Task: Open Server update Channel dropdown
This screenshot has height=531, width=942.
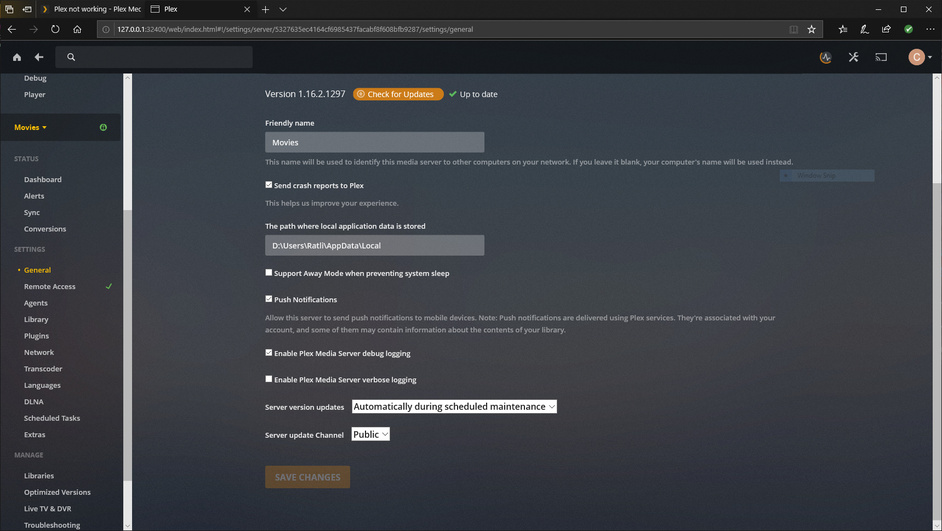Action: [x=371, y=434]
